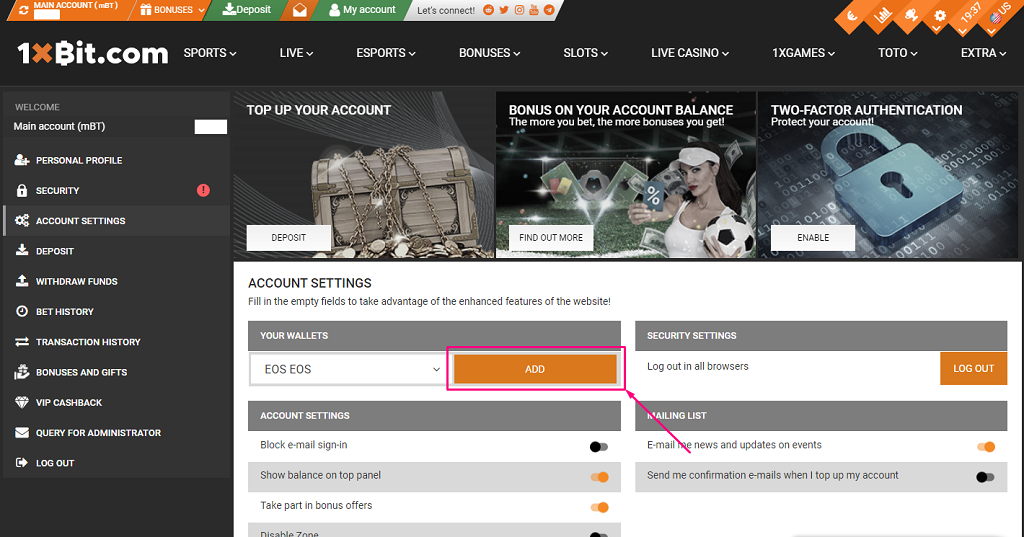
Task: Click the Bonuses and Gifts hand icon
Action: 22,372
